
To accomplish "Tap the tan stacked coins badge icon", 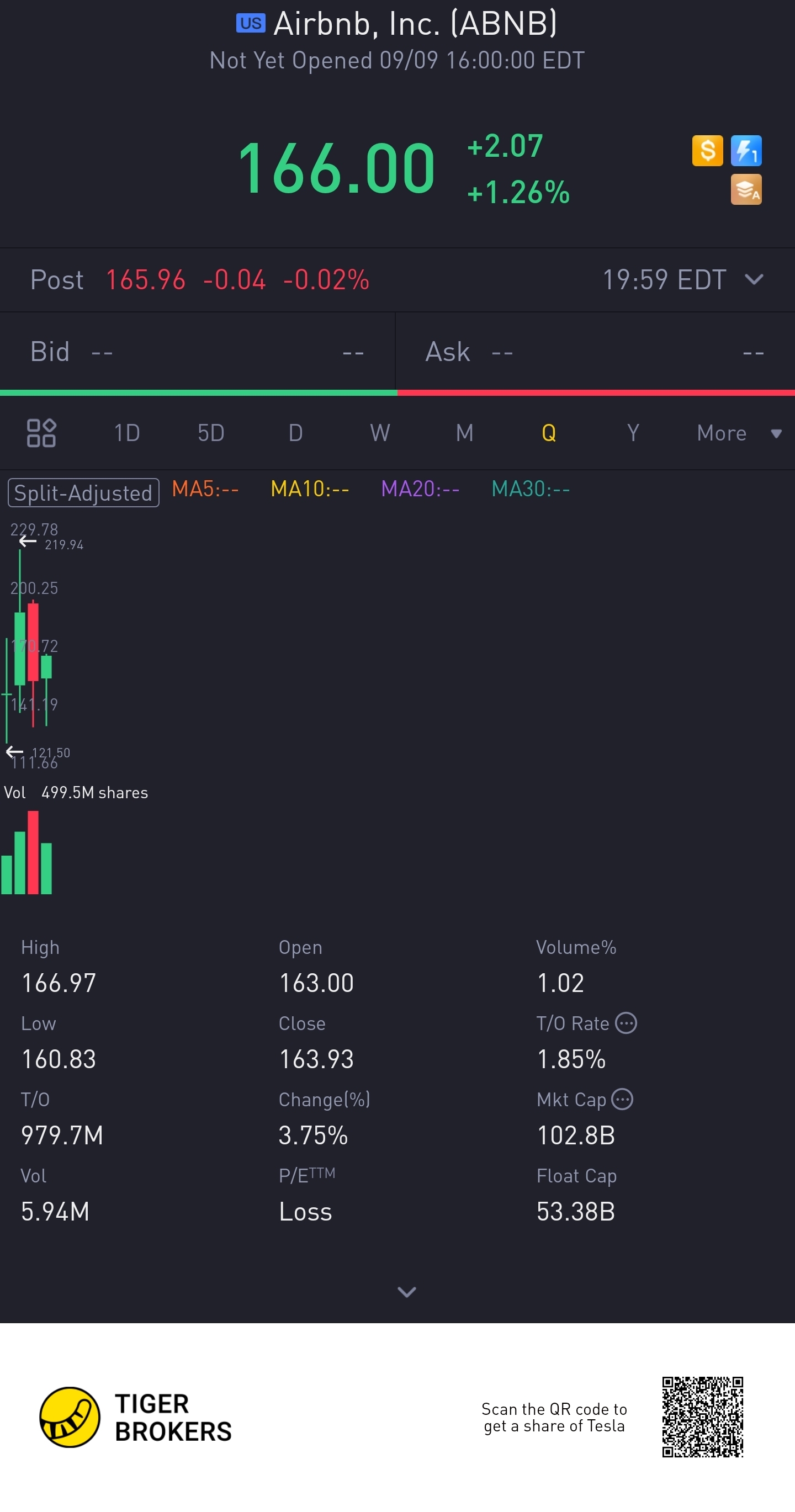I will pos(746,189).
